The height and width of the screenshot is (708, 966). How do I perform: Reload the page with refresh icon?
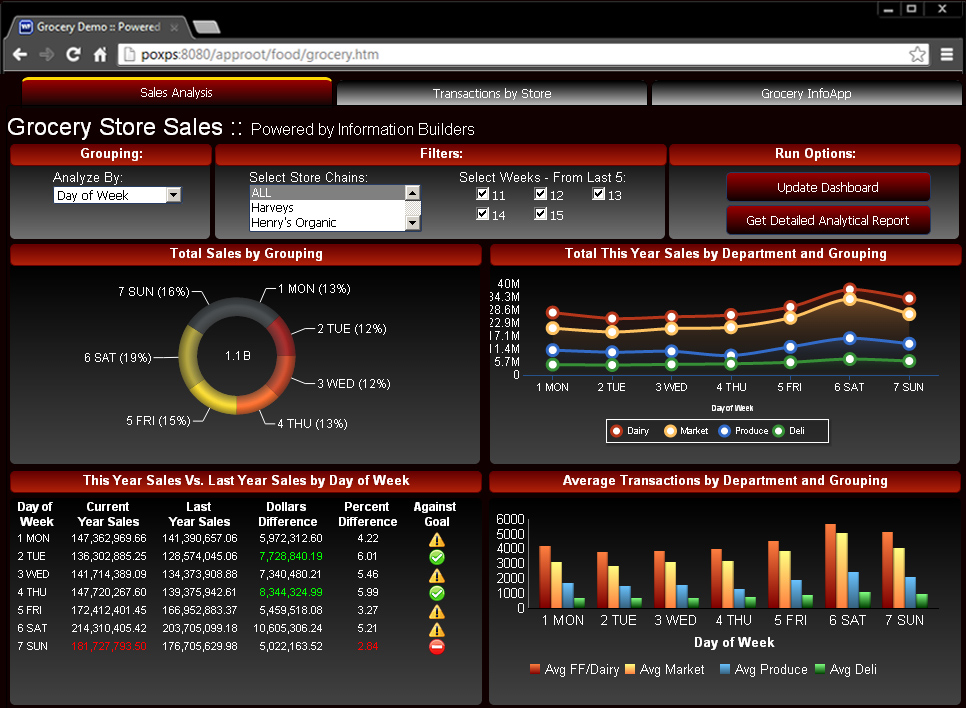tap(73, 54)
